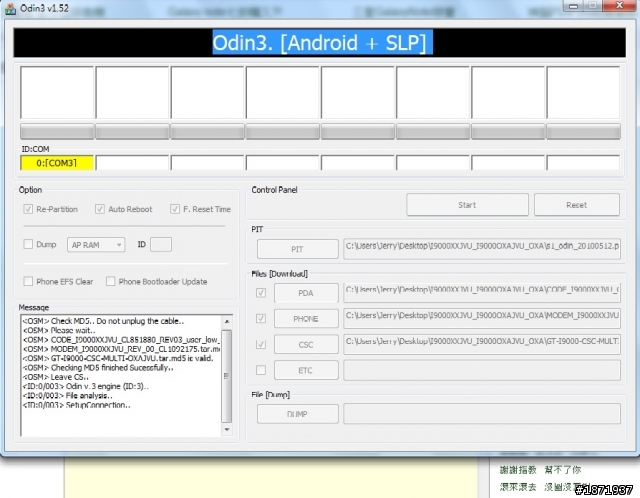Click Message log scrollbar down arrow

click(227, 429)
